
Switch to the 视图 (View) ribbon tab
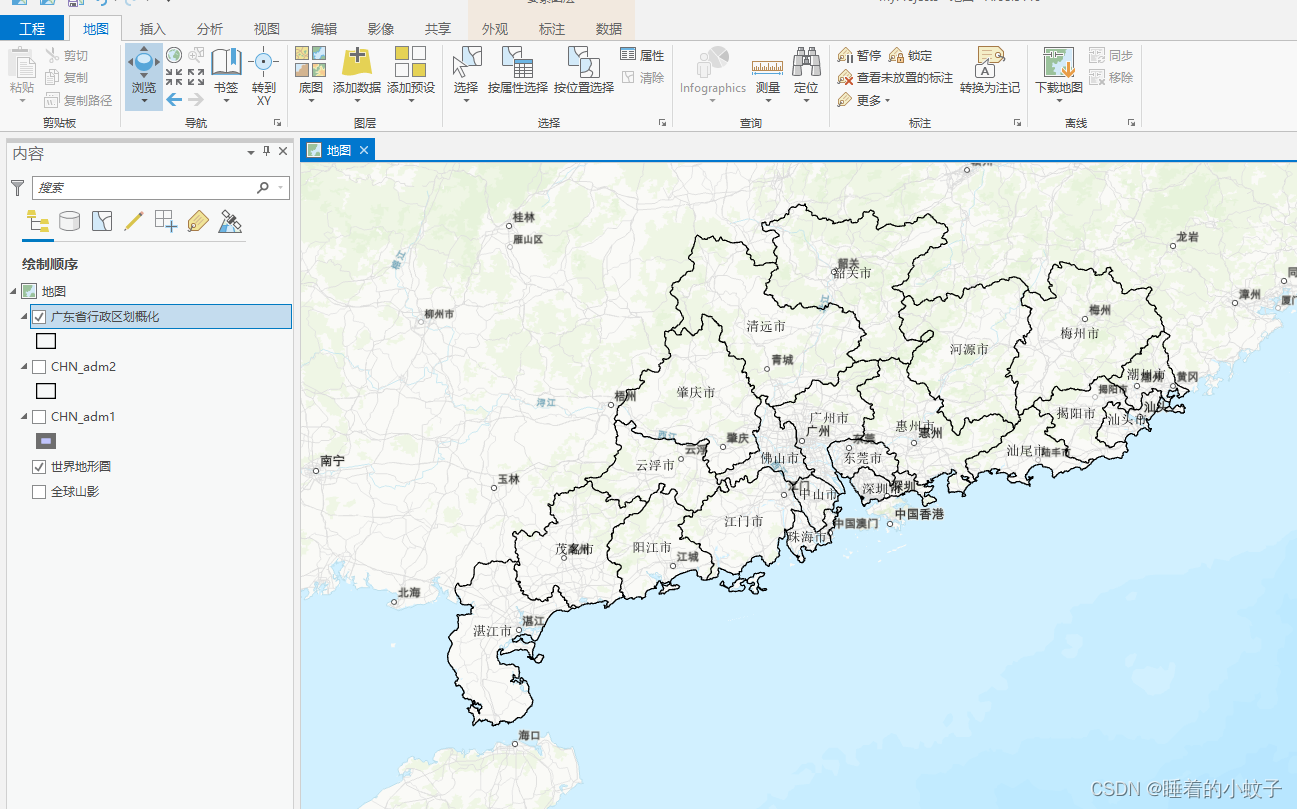(267, 29)
